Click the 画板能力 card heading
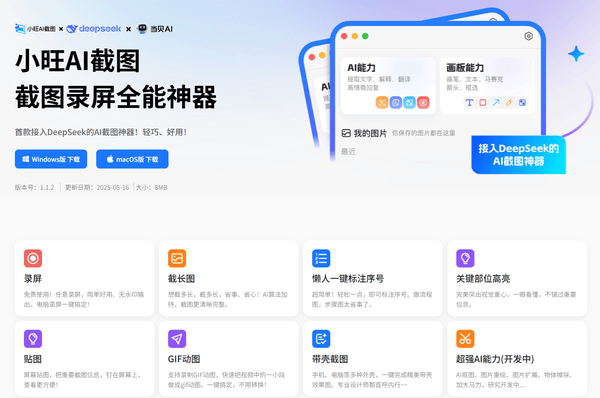This screenshot has height=398, width=600. tap(465, 68)
